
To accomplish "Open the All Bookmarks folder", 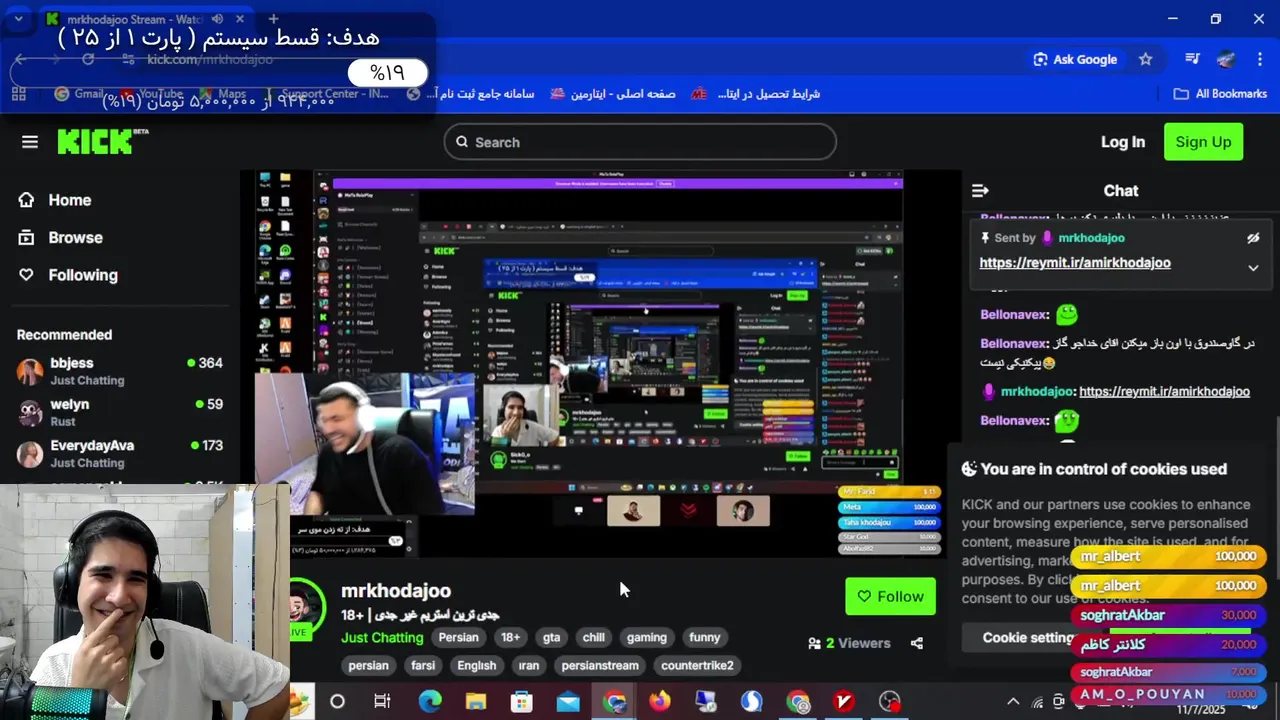I will click(x=1220, y=93).
